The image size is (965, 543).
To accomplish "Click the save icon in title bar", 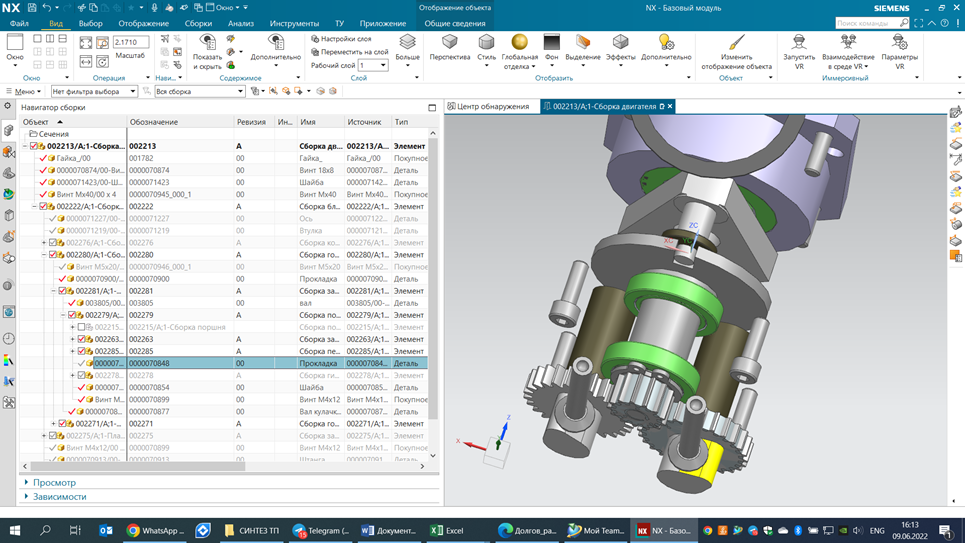I will tap(32, 7).
